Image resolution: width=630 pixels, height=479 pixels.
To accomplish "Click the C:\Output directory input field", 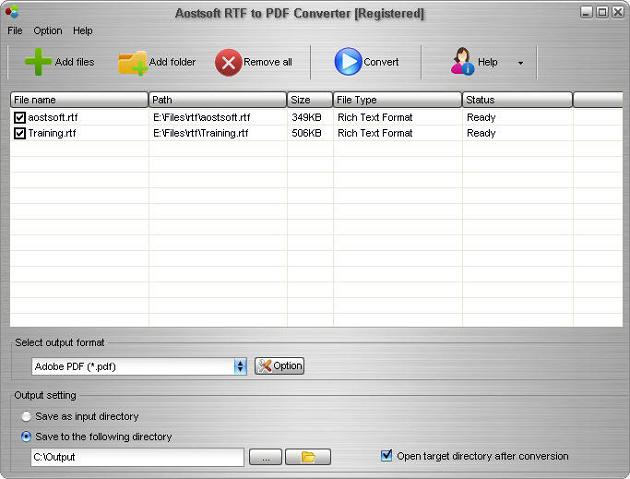I will [137, 457].
